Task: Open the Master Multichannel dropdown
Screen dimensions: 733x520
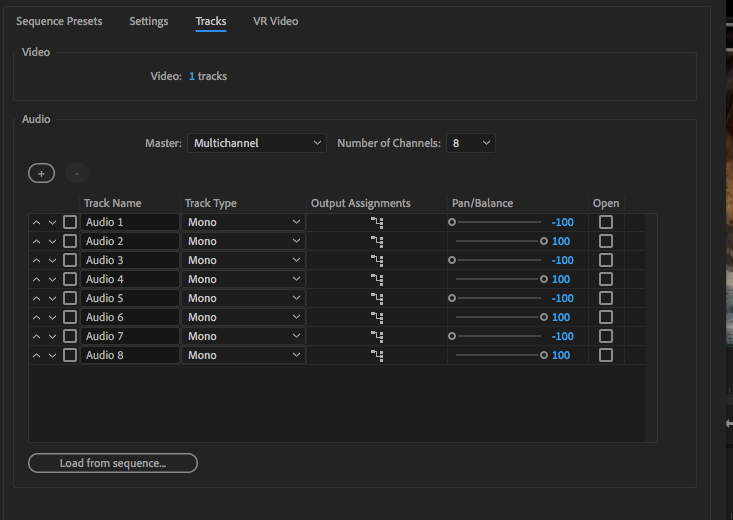Action: 257,143
